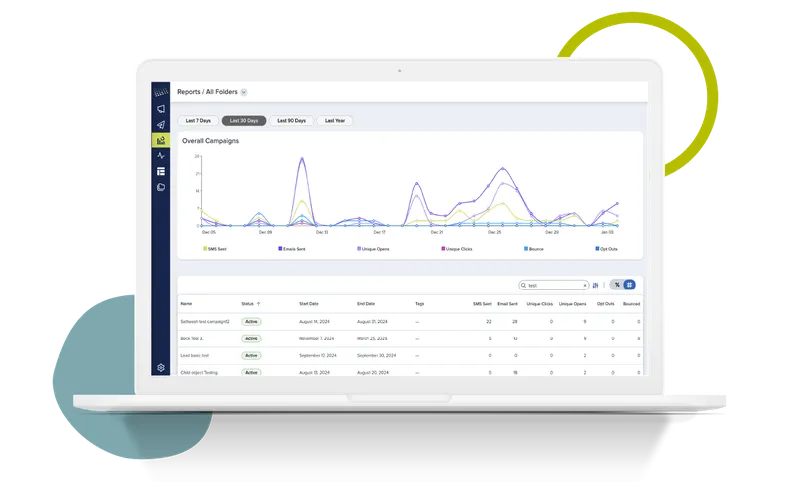Click the SMS Sent legend color swatch

point(204,248)
